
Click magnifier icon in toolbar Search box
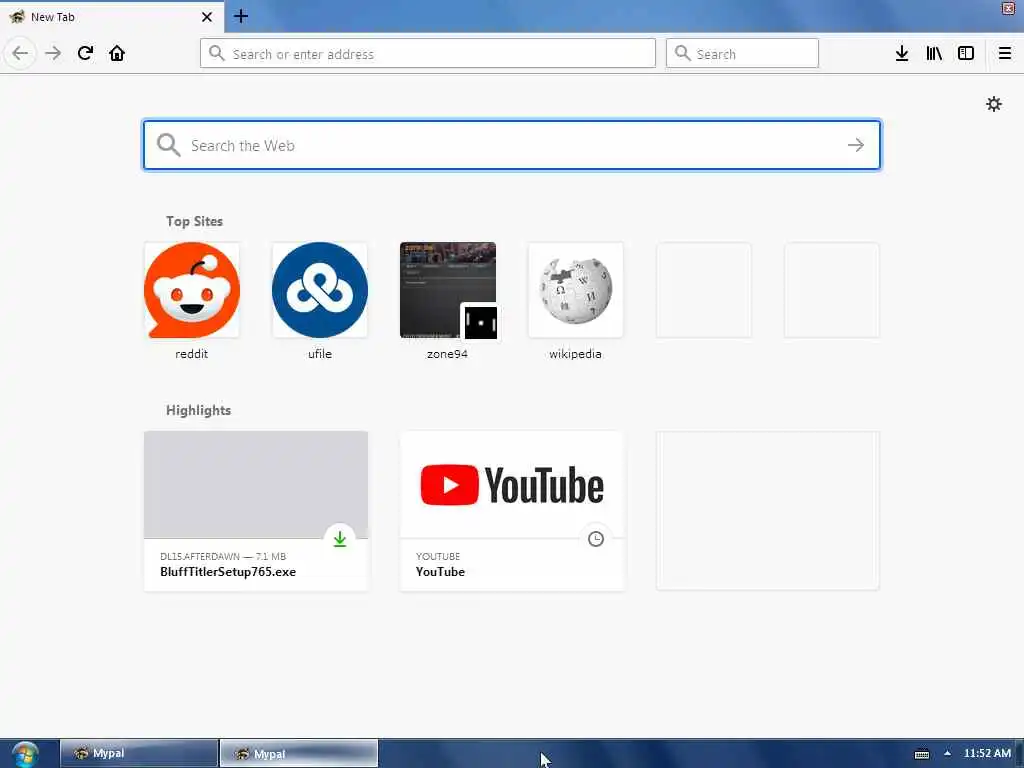[x=682, y=53]
